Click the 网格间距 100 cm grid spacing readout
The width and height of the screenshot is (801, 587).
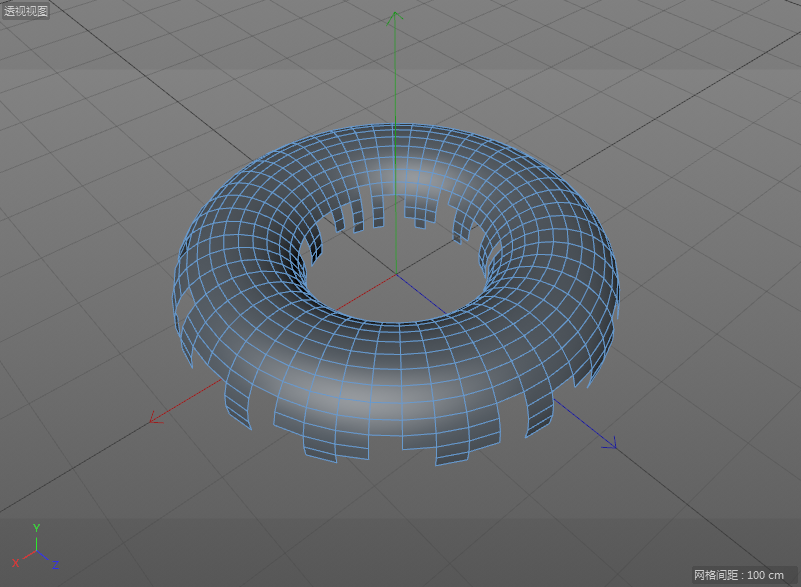click(x=739, y=576)
